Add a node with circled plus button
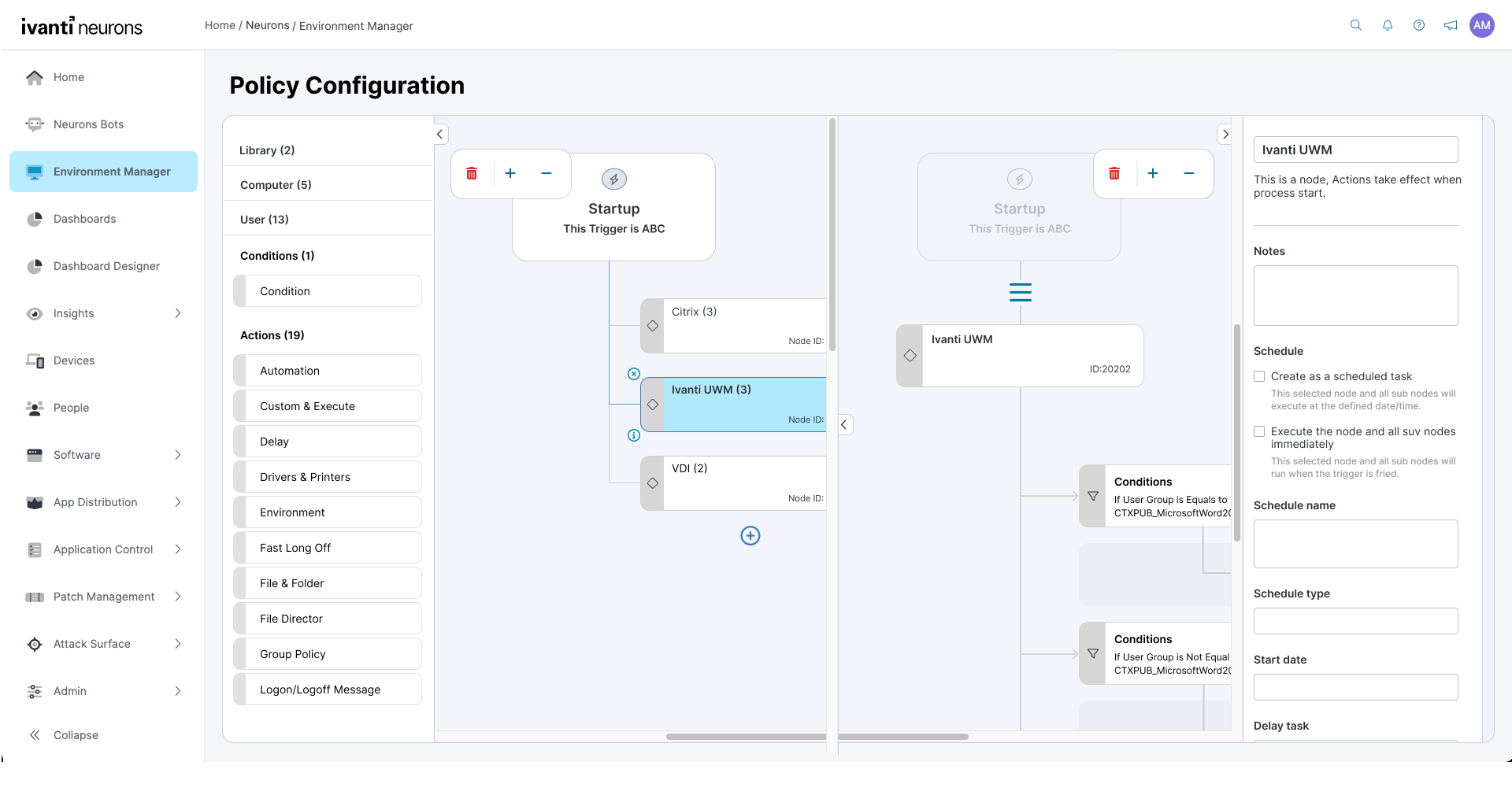This screenshot has height=806, width=1512. 750,536
